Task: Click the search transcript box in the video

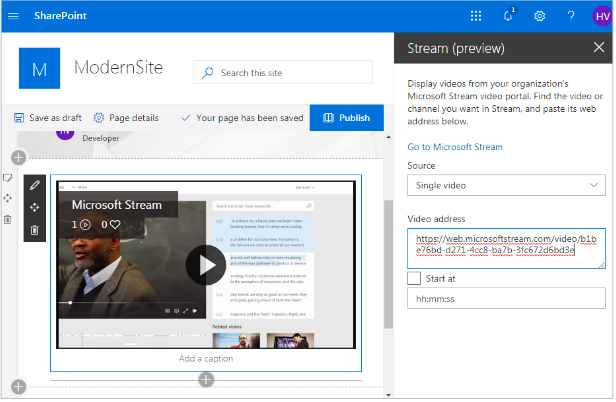Action: pos(264,207)
